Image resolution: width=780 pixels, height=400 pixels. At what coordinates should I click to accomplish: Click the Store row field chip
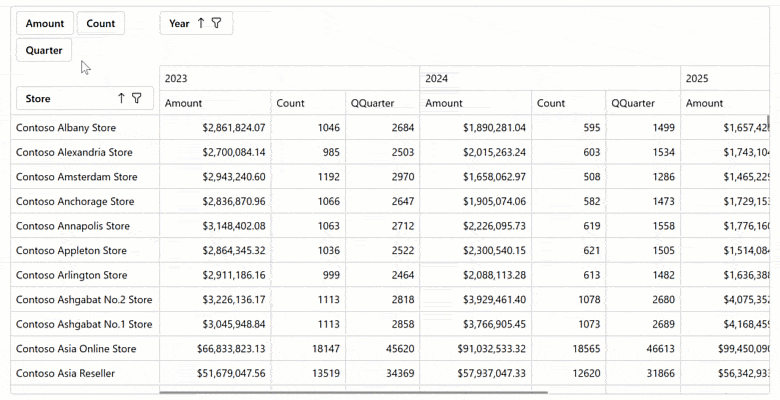[85, 99]
